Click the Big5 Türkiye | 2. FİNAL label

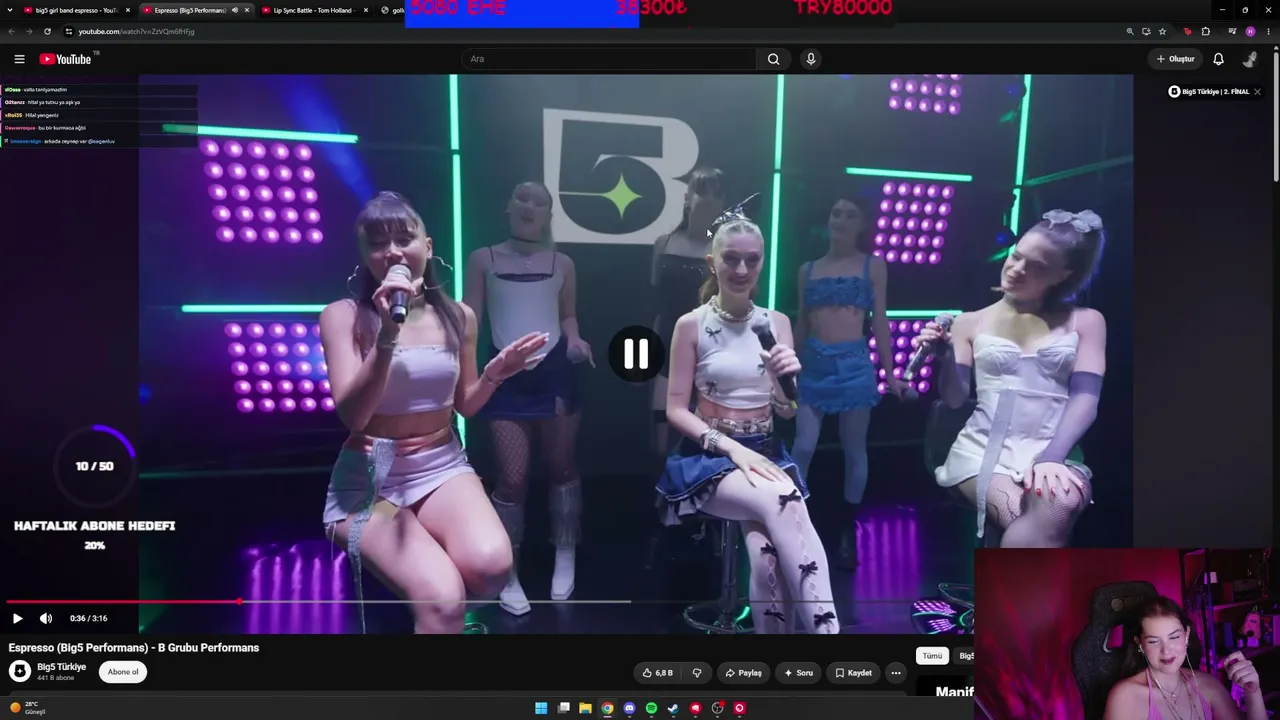1216,92
